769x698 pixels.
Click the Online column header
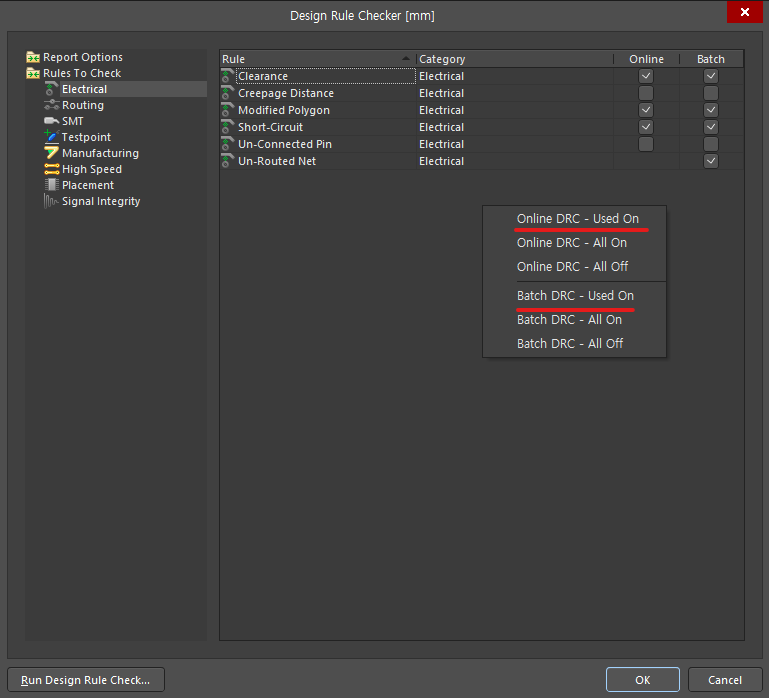pos(646,59)
